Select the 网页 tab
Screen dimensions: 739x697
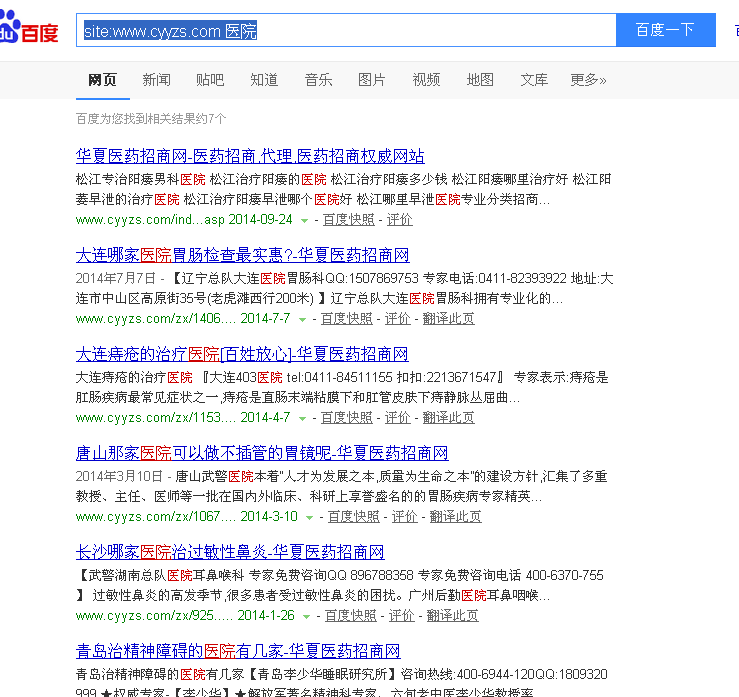pyautogui.click(x=102, y=80)
